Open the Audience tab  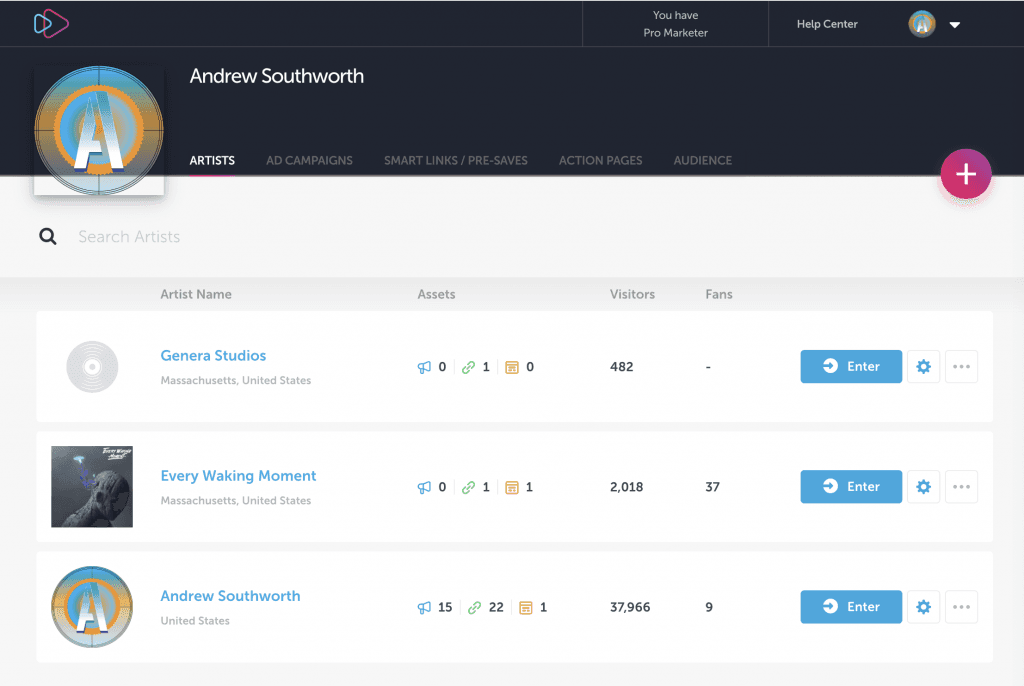click(703, 160)
